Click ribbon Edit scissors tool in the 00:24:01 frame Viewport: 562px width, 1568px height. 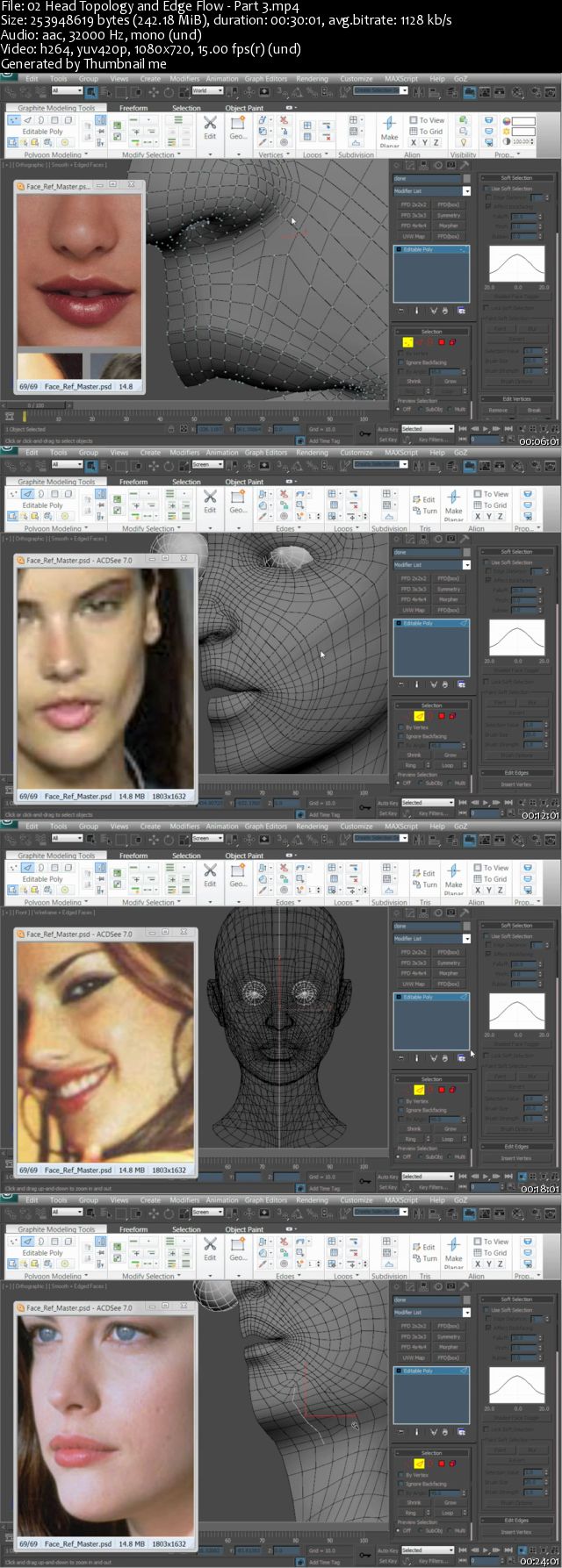pos(210,1249)
